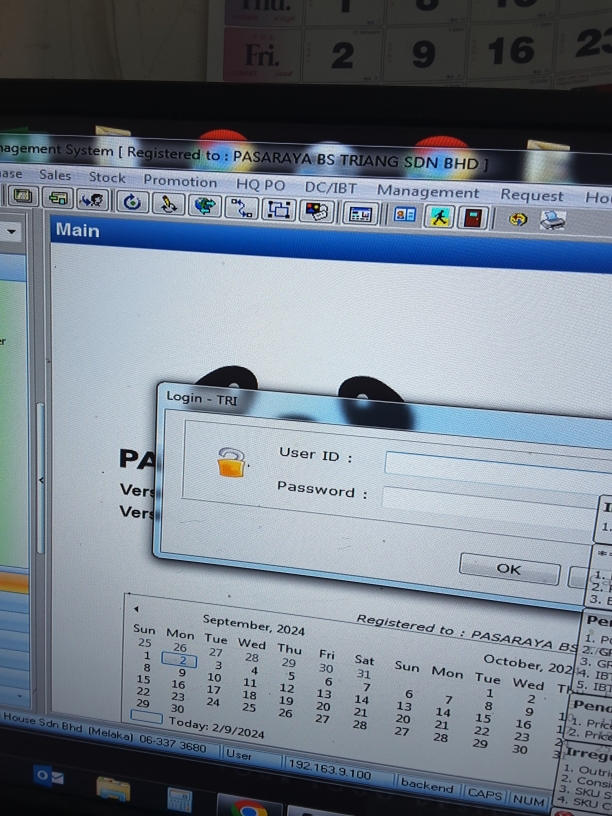Click the calendar window toolbar icon
Viewport: 612px width, 816px height.
pos(361,213)
